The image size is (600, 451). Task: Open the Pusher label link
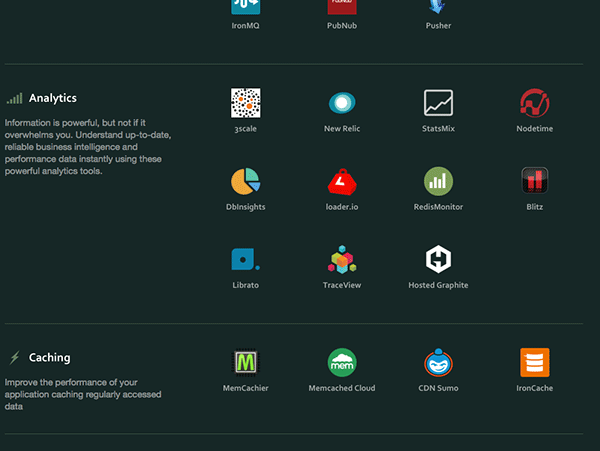click(438, 26)
